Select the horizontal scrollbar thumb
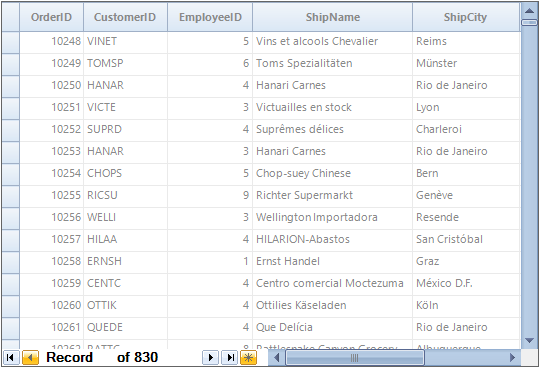This screenshot has width=540, height=368. coord(355,358)
